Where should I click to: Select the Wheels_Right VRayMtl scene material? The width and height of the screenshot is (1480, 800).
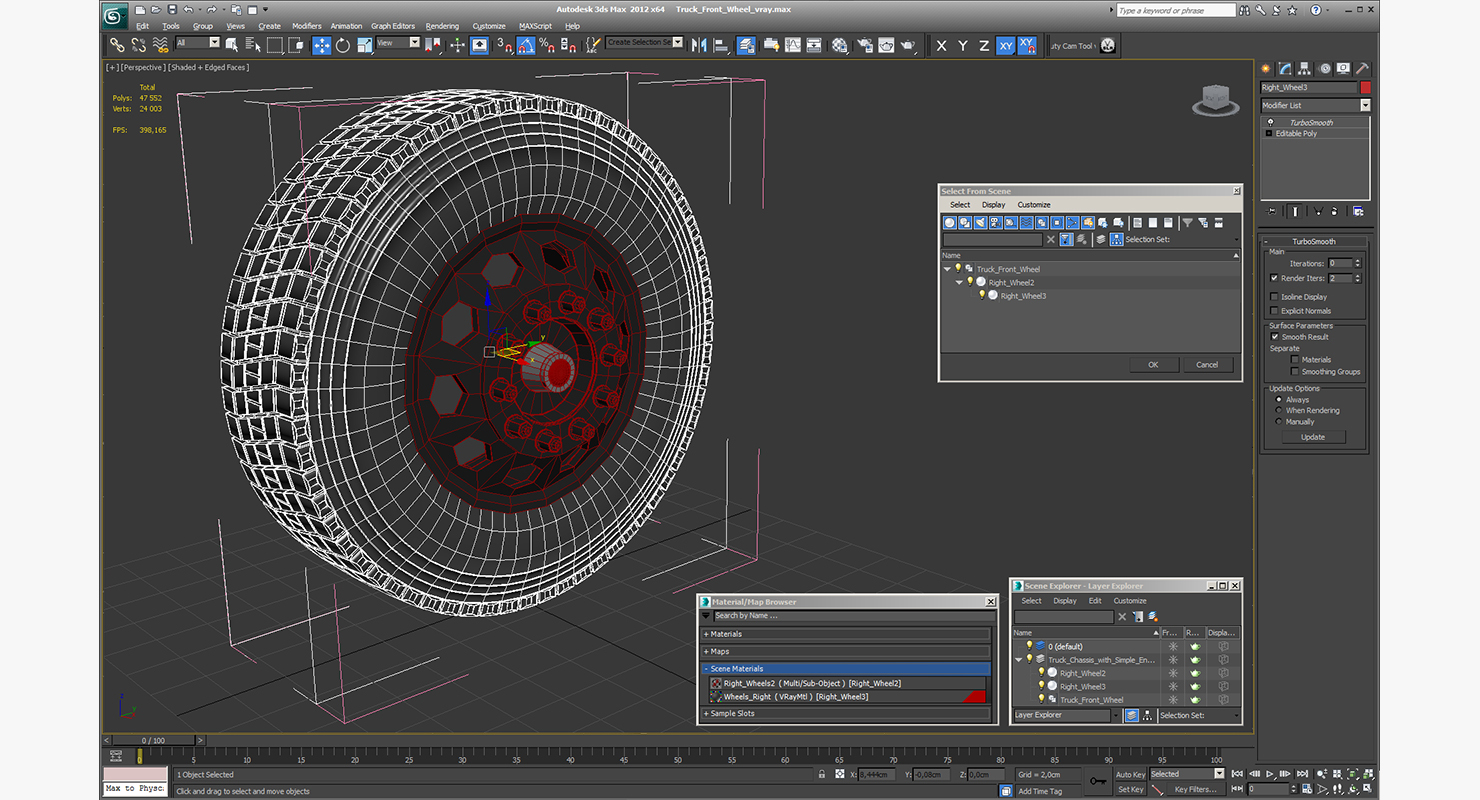(847, 697)
